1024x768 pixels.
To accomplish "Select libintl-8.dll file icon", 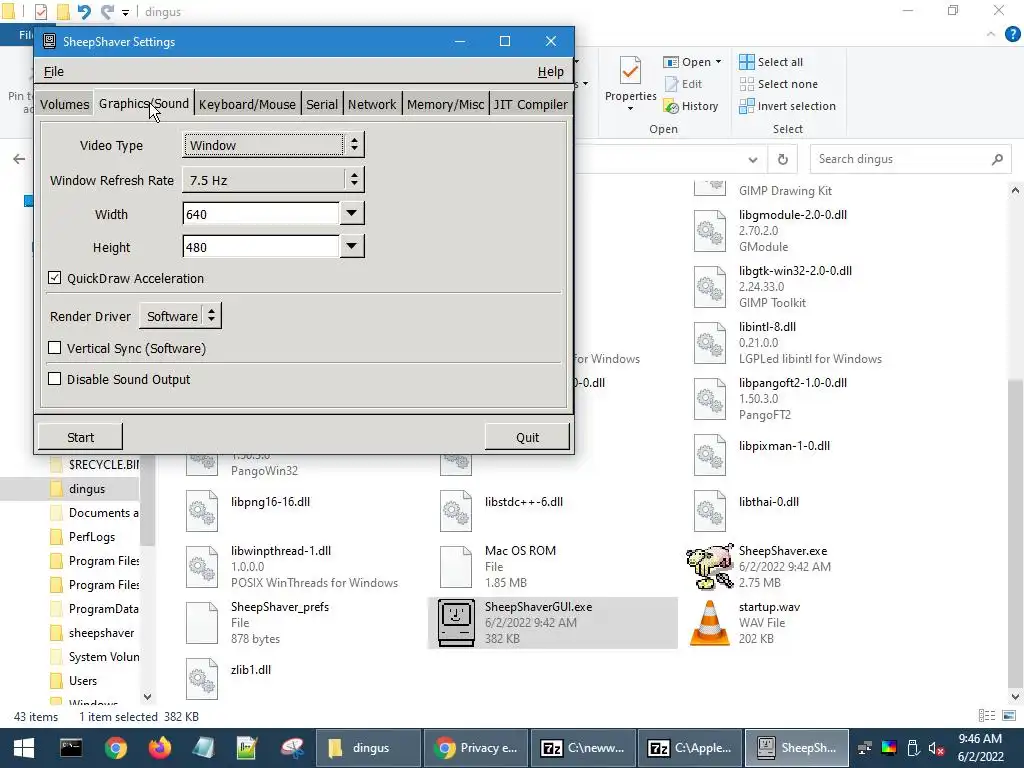I will (x=710, y=343).
